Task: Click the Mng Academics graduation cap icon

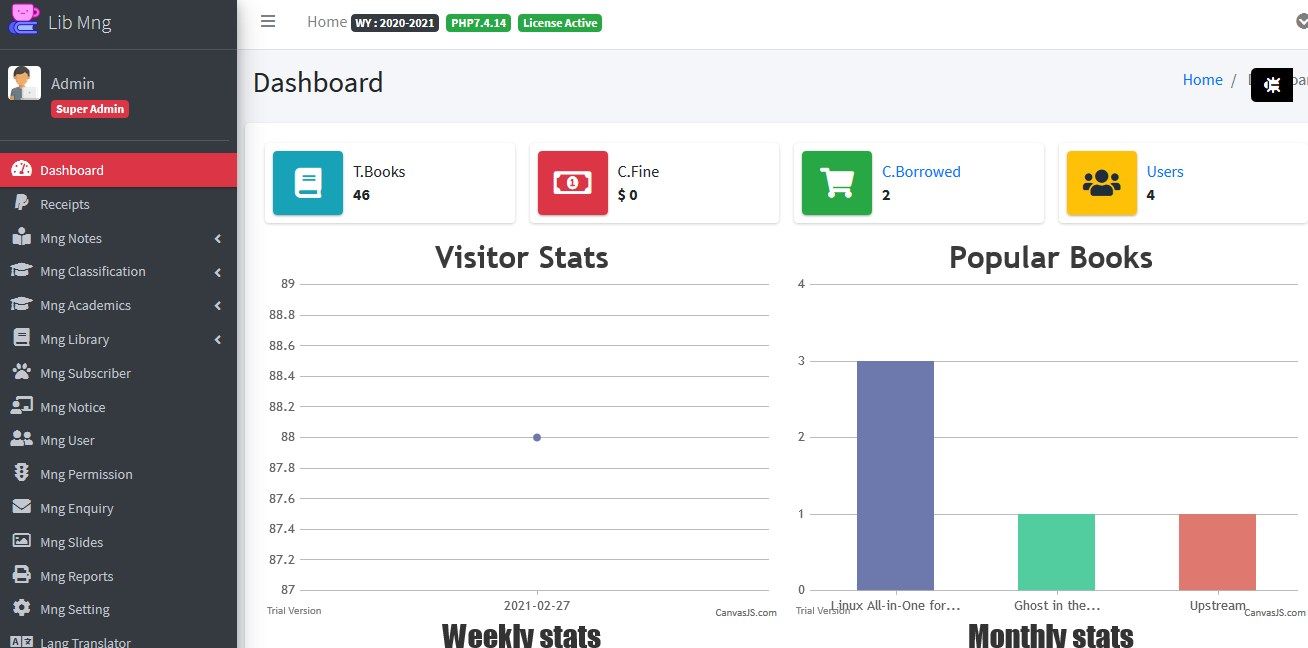Action: tap(21, 304)
